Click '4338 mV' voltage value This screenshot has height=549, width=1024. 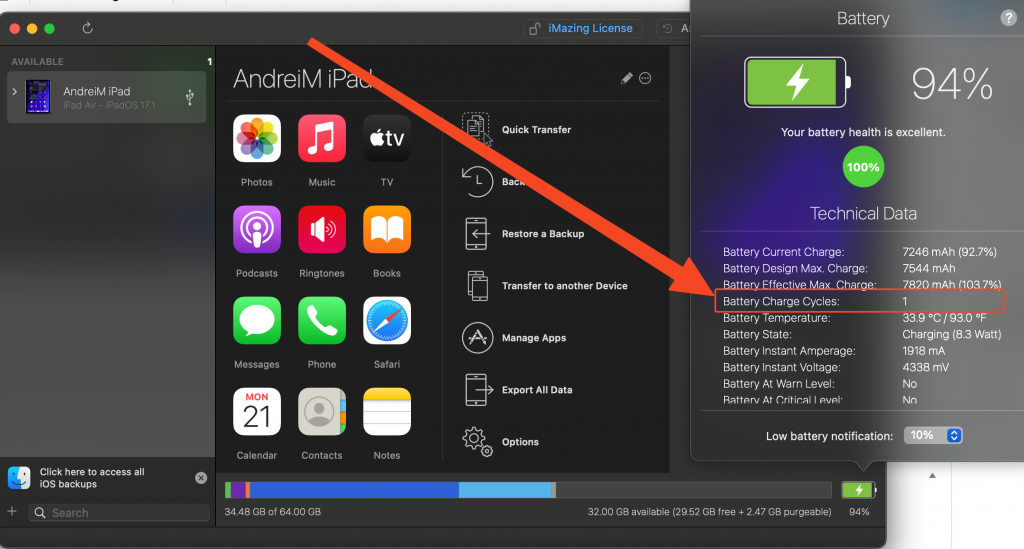click(925, 367)
